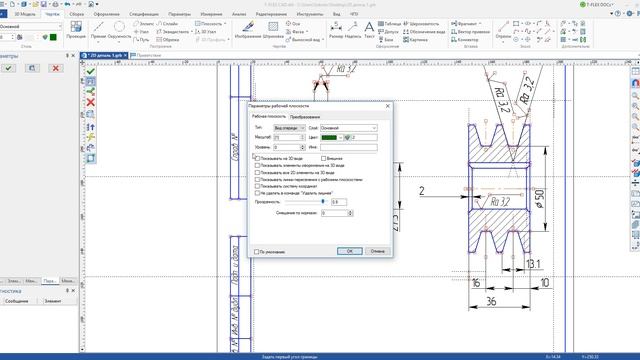Enable Показывать на 3D виде checkbox

coord(258,158)
